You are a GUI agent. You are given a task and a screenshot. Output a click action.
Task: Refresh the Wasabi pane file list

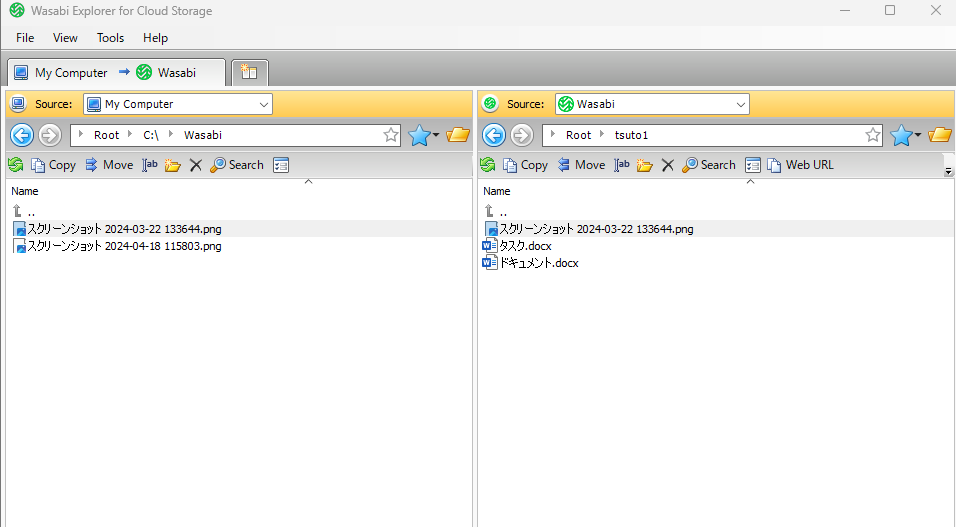tap(488, 165)
